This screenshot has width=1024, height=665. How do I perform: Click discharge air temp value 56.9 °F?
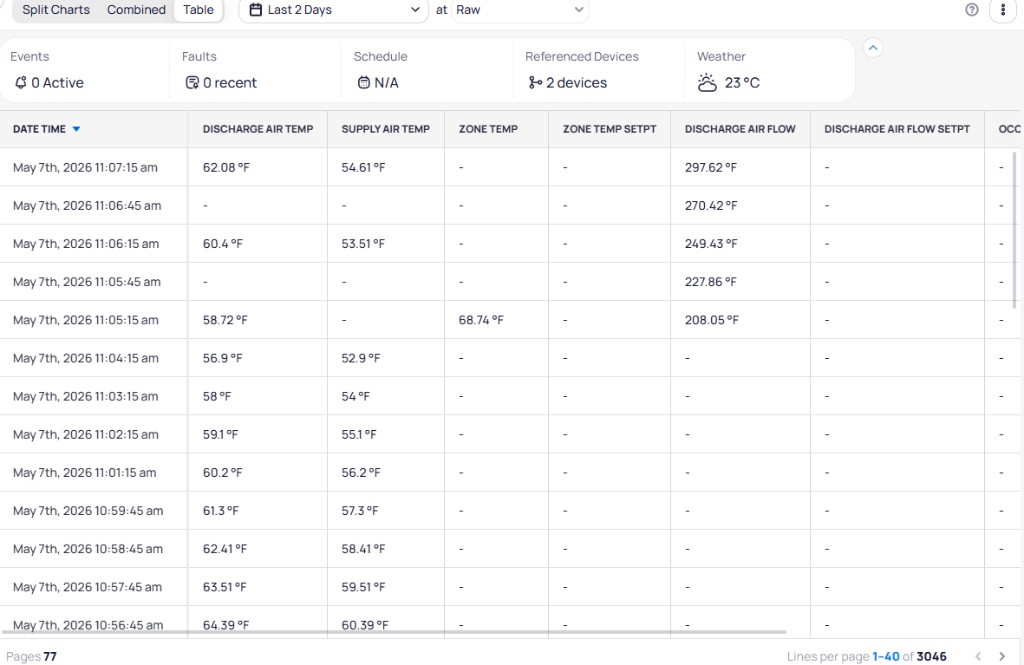(x=222, y=358)
